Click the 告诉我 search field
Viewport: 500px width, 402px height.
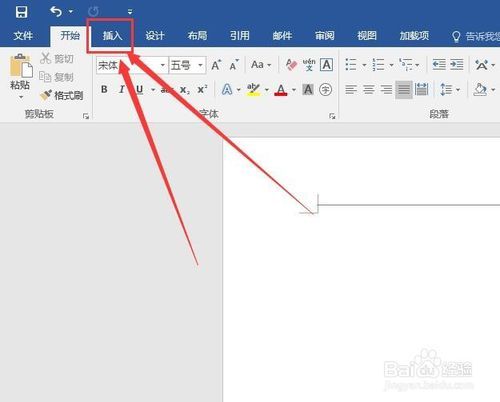point(476,36)
